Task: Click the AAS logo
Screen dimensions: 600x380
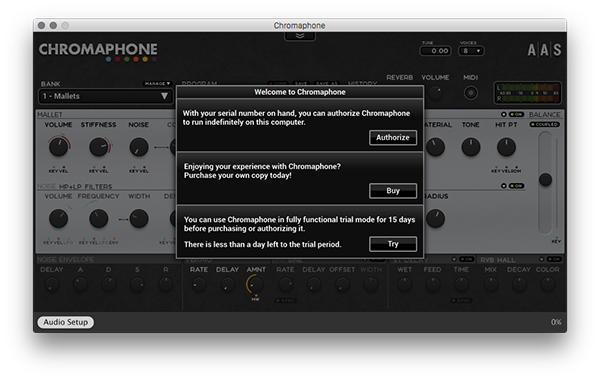Action: pyautogui.click(x=544, y=50)
